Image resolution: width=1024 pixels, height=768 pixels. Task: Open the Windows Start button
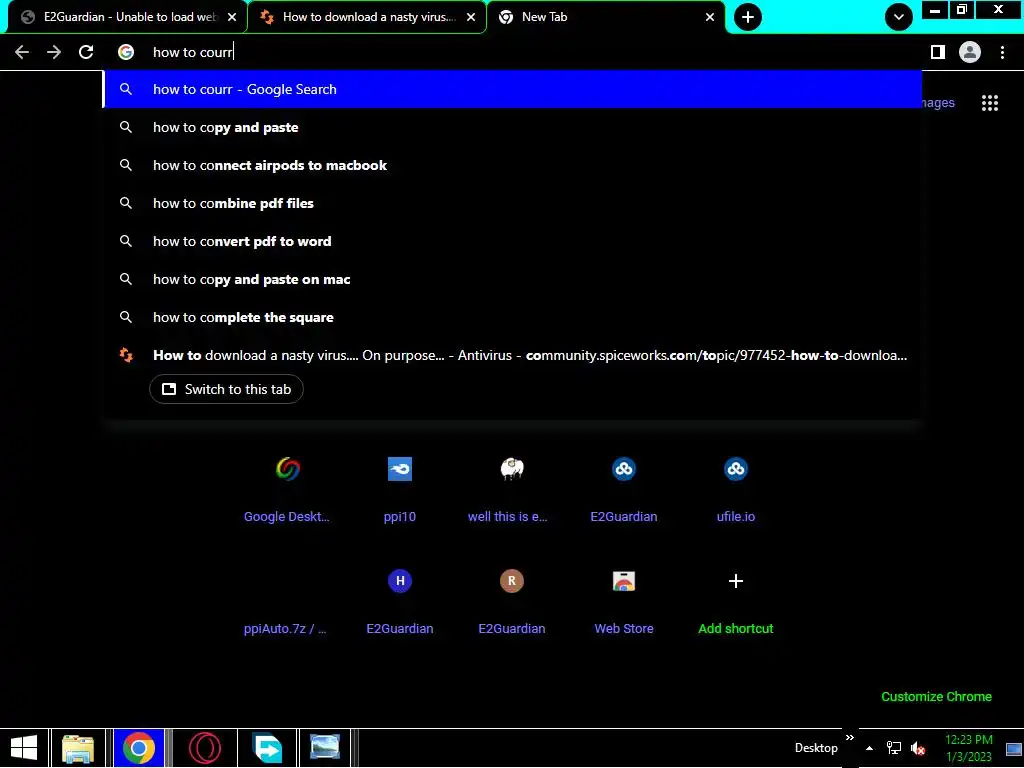(24, 748)
